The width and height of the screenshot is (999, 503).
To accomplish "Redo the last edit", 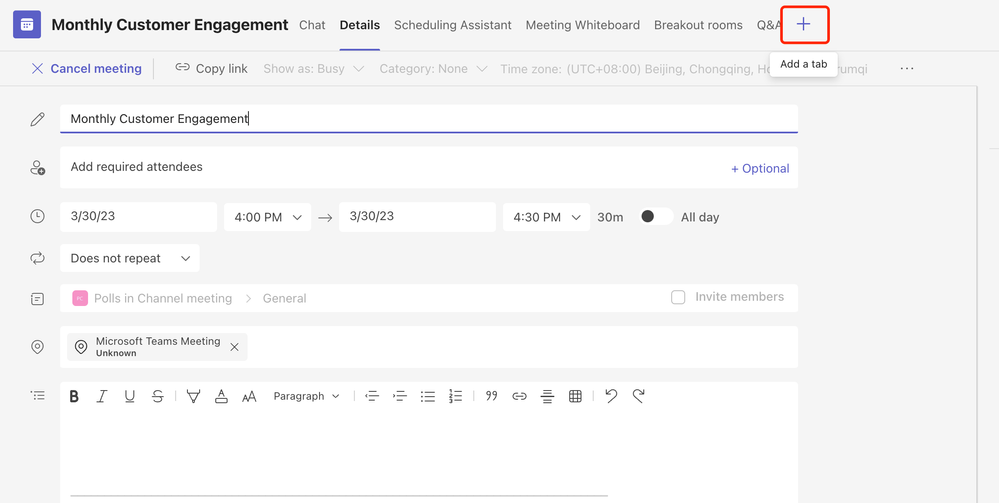I will point(638,397).
